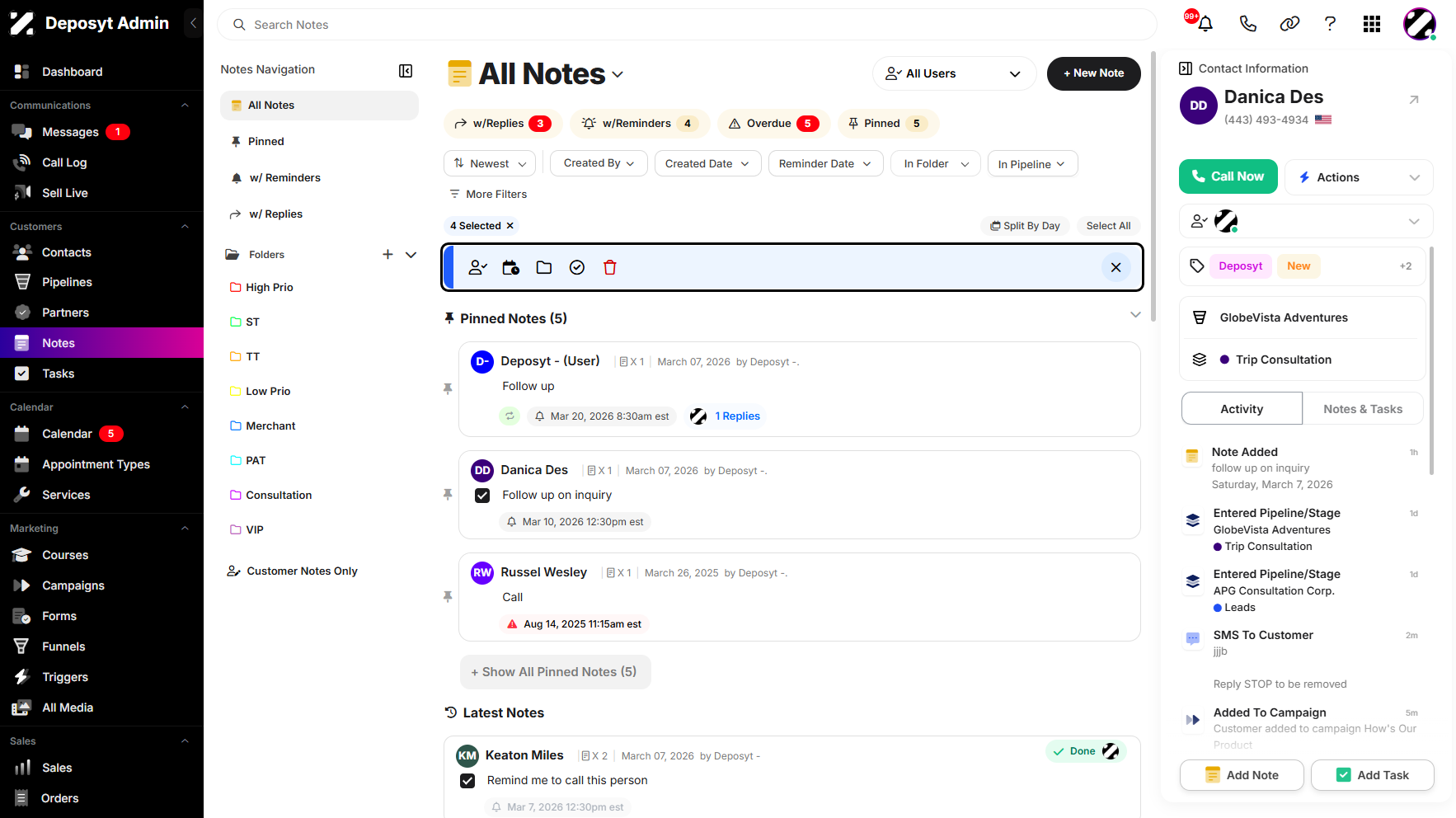
Task: Open the help question mark icon
Action: click(x=1330, y=24)
